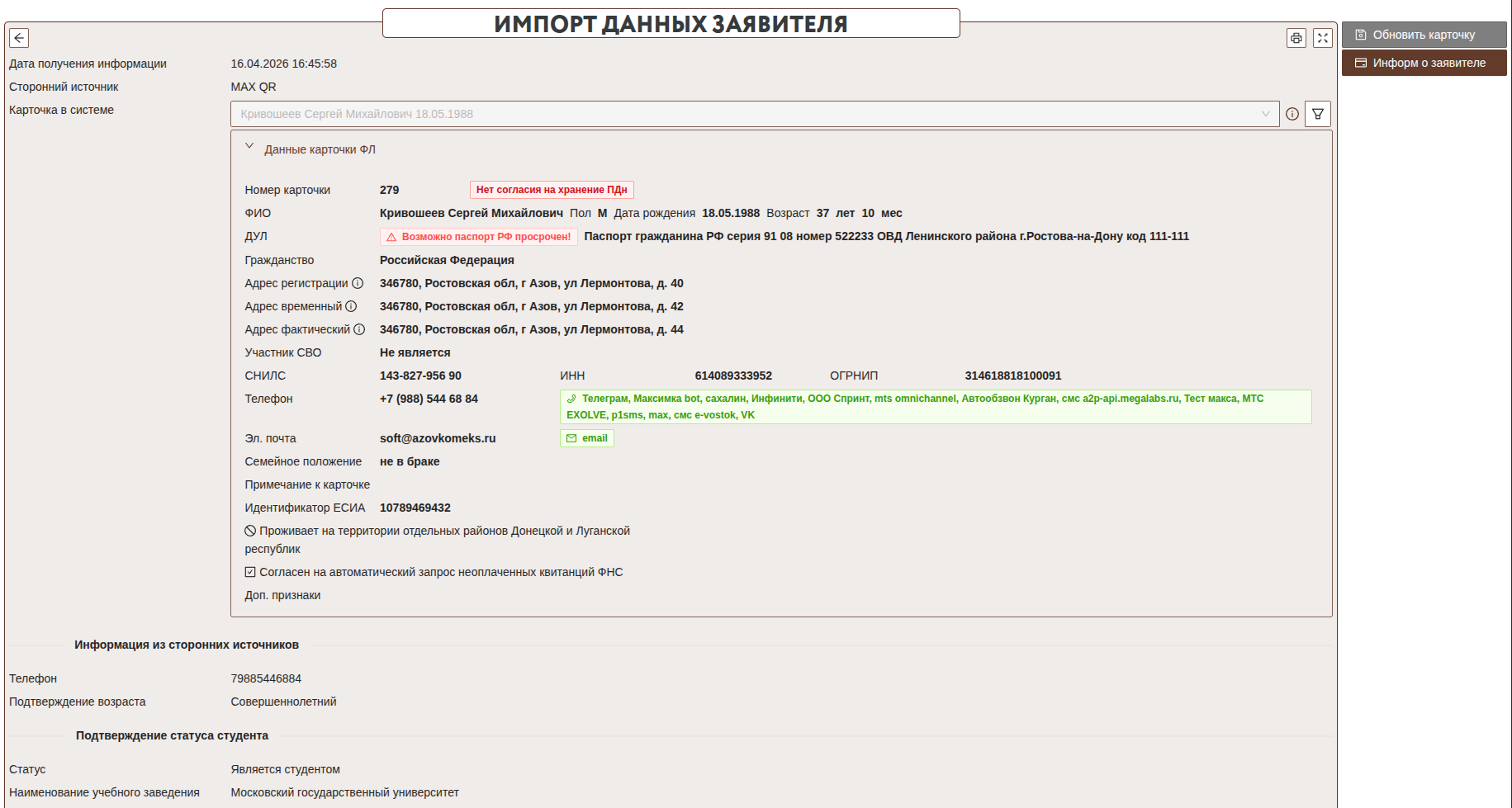Click the Обновить карточку button
Image resolution: width=1512 pixels, height=808 pixels.
pos(1424,35)
